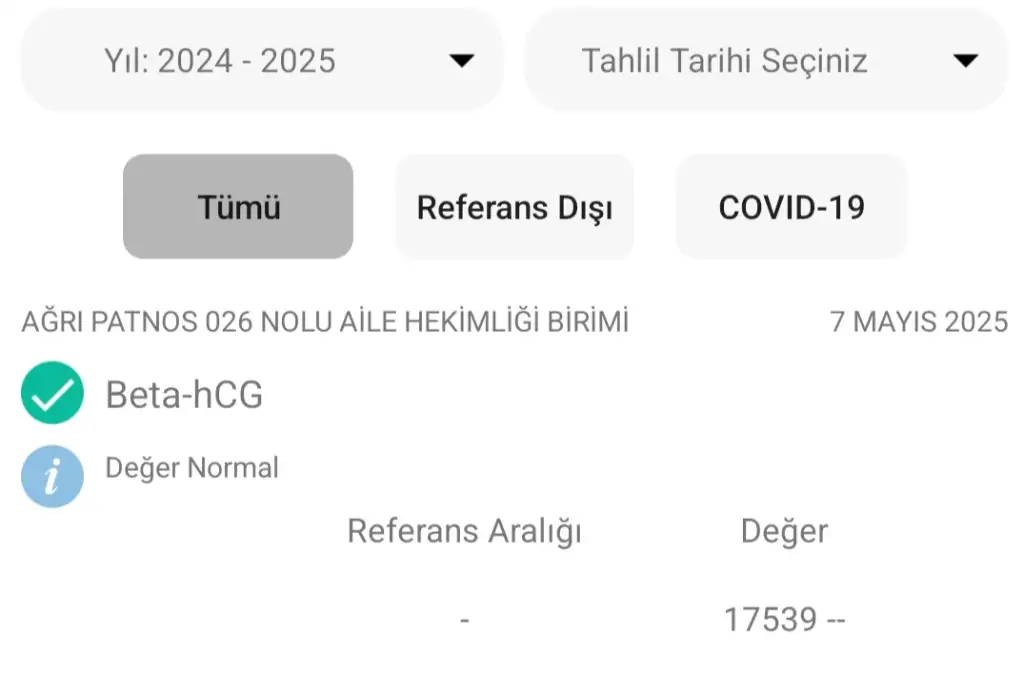1024x698 pixels.
Task: Click the Referans Aralığı column header
Action: pos(464,531)
